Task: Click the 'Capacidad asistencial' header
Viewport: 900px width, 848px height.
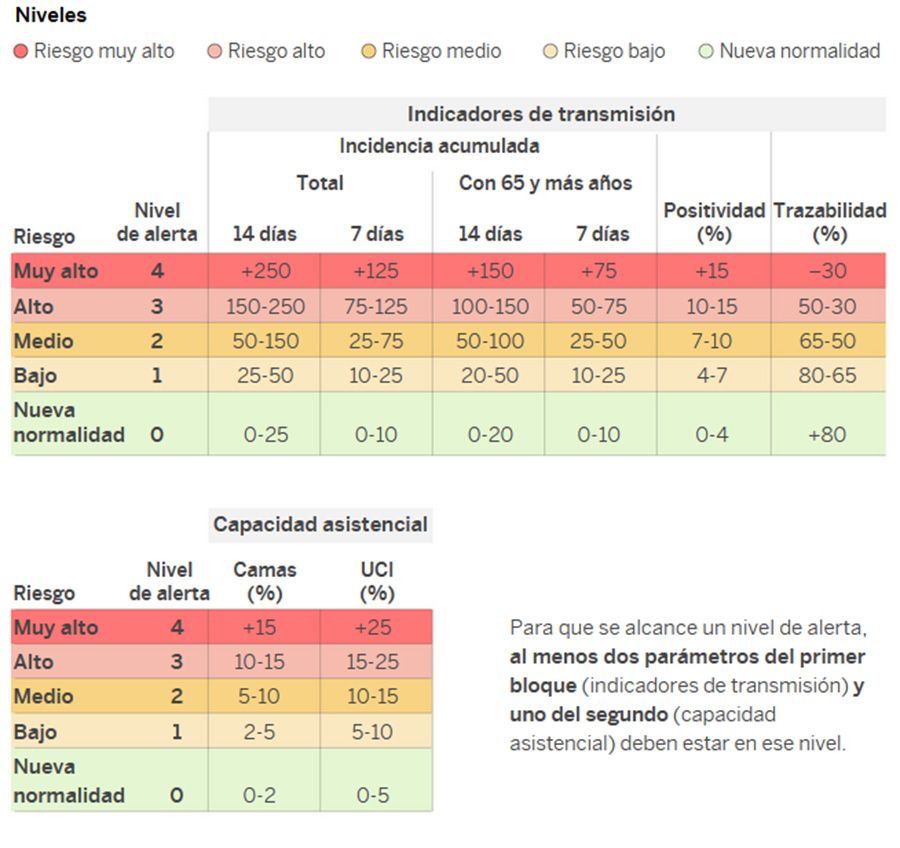Action: tap(320, 524)
